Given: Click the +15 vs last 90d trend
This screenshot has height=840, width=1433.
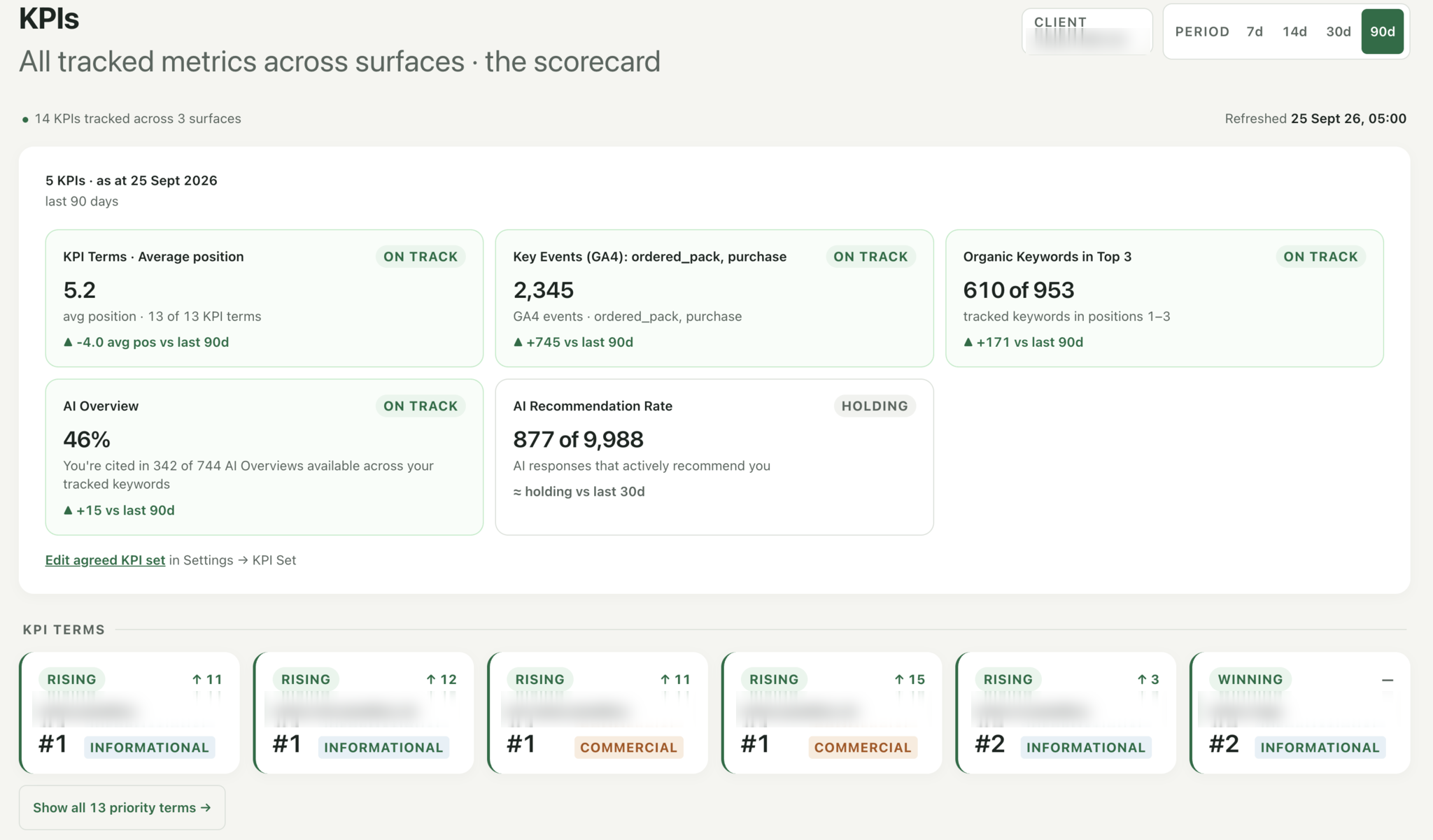Looking at the screenshot, I should [x=119, y=511].
